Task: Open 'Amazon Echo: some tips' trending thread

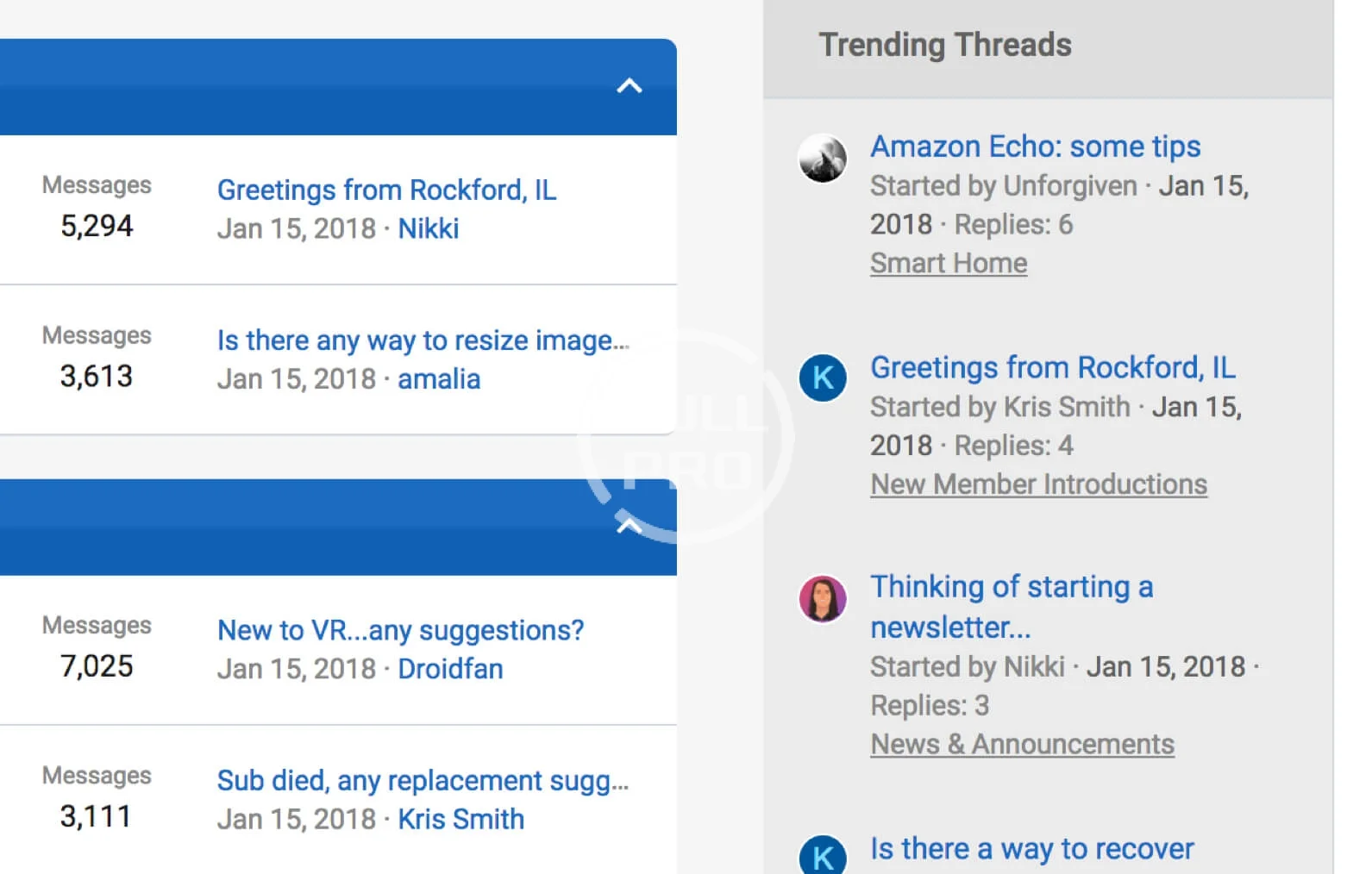Action: click(1035, 147)
